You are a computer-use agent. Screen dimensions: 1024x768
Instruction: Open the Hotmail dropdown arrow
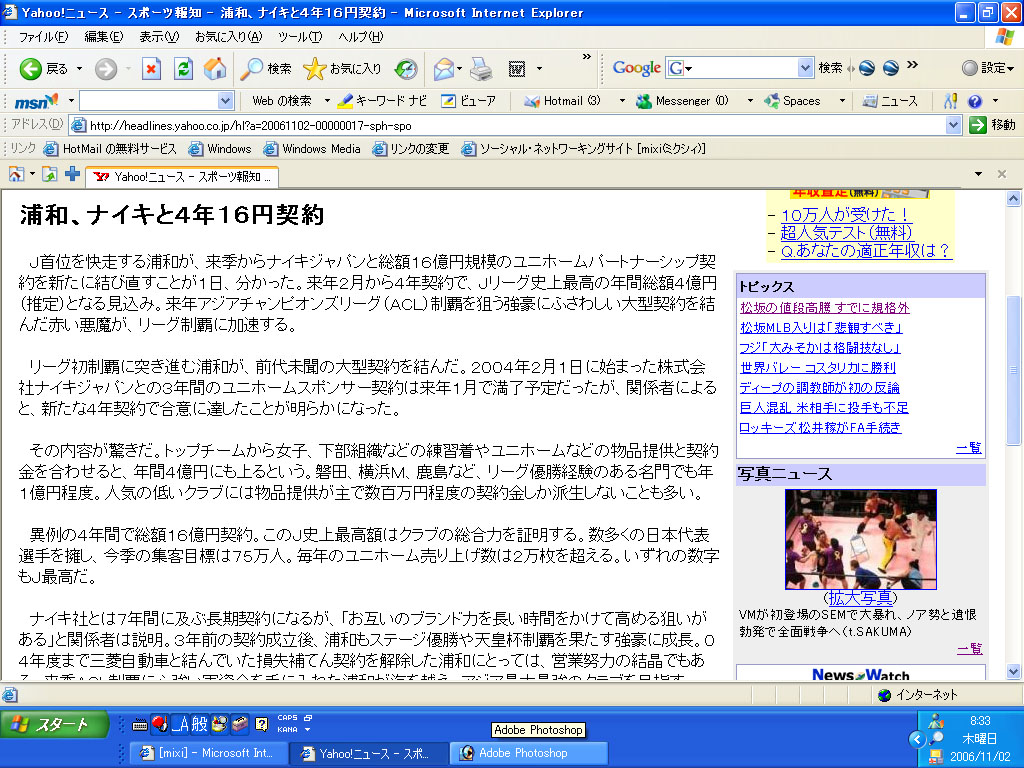click(x=622, y=101)
